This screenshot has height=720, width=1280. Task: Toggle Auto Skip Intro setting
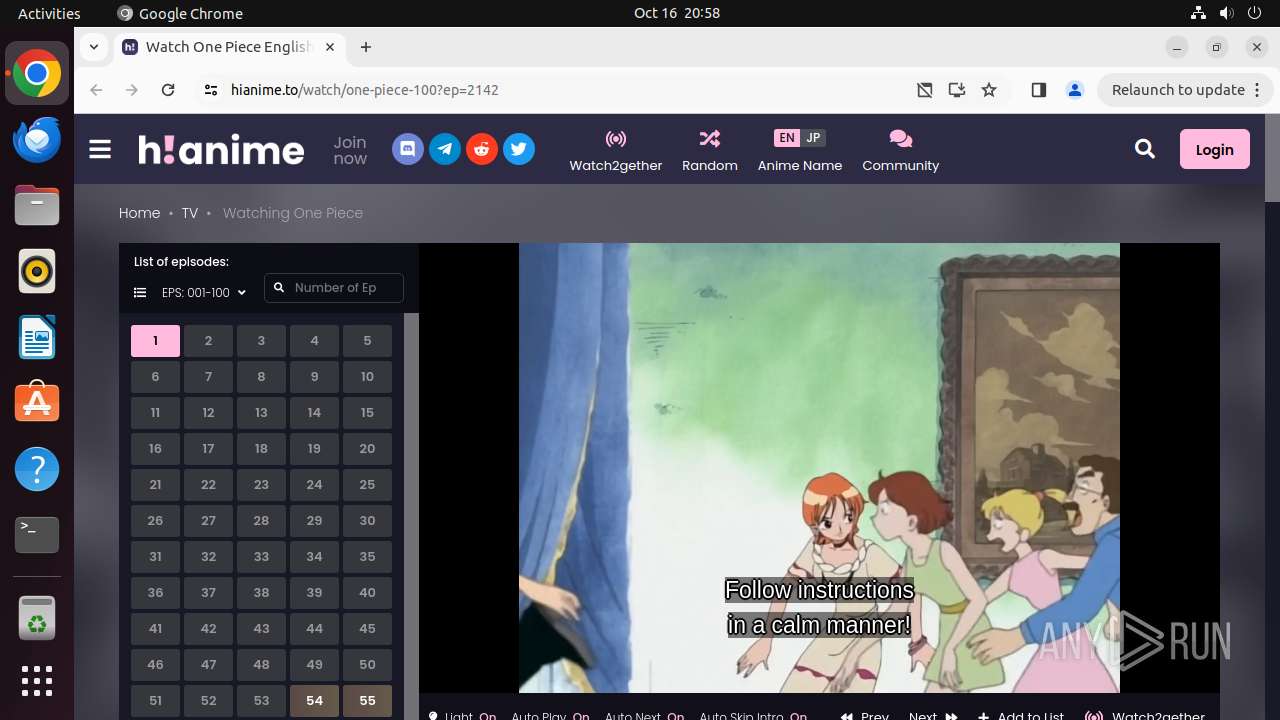pyautogui.click(x=753, y=715)
